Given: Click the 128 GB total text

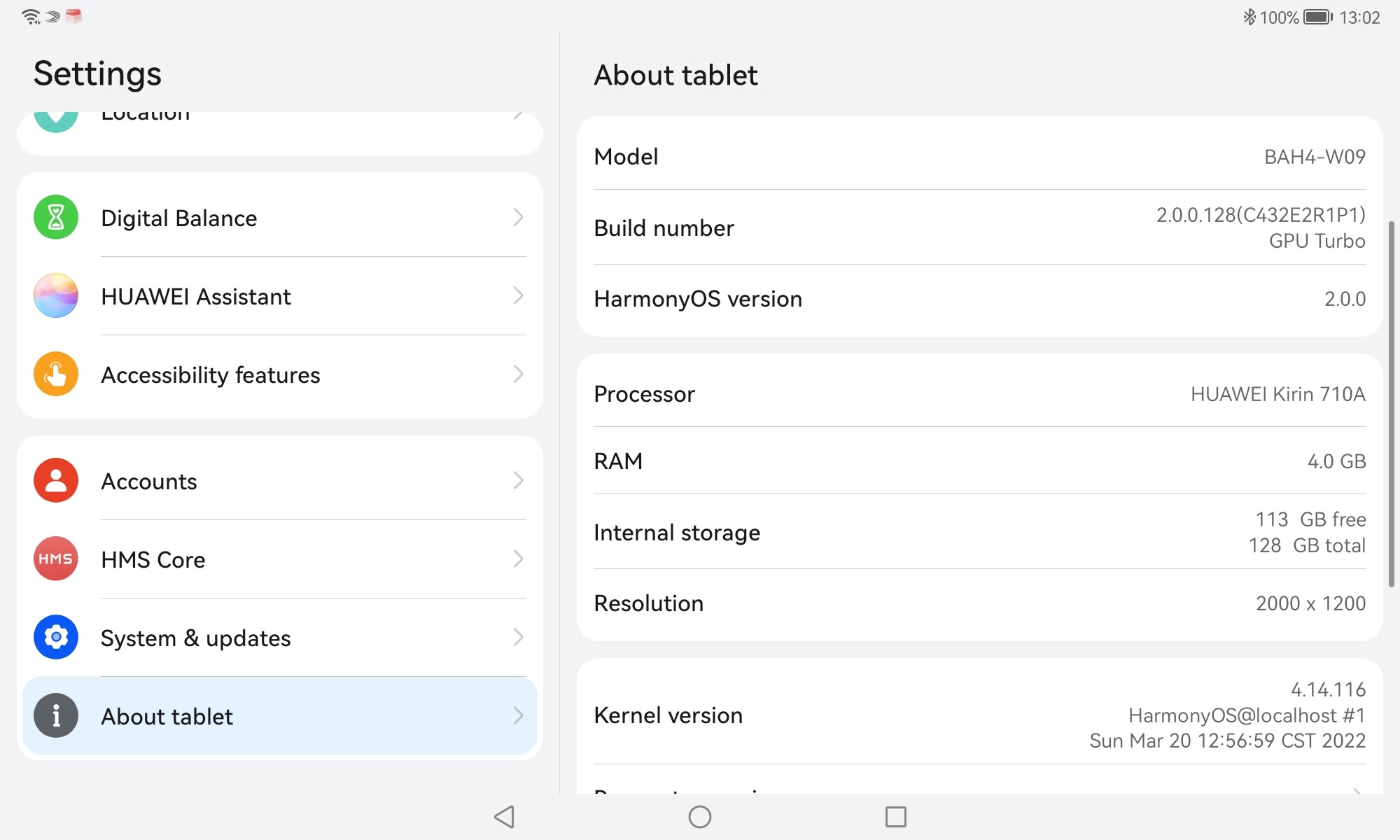Looking at the screenshot, I should coord(1307,545).
